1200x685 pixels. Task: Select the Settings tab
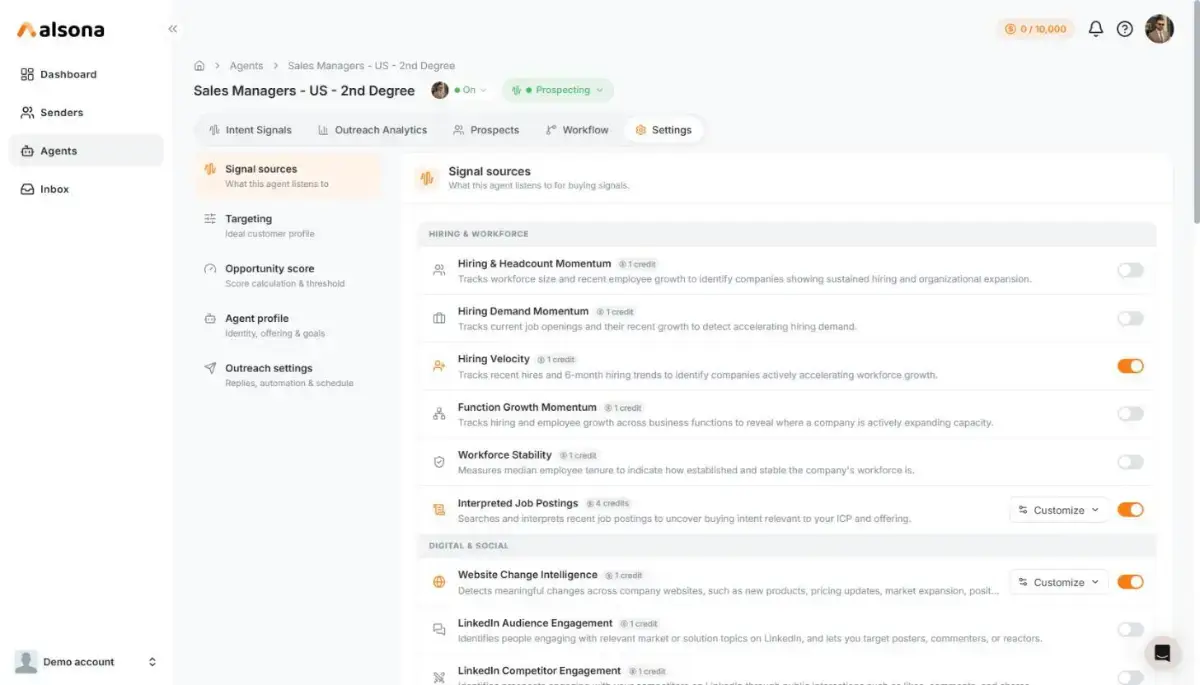tap(663, 130)
